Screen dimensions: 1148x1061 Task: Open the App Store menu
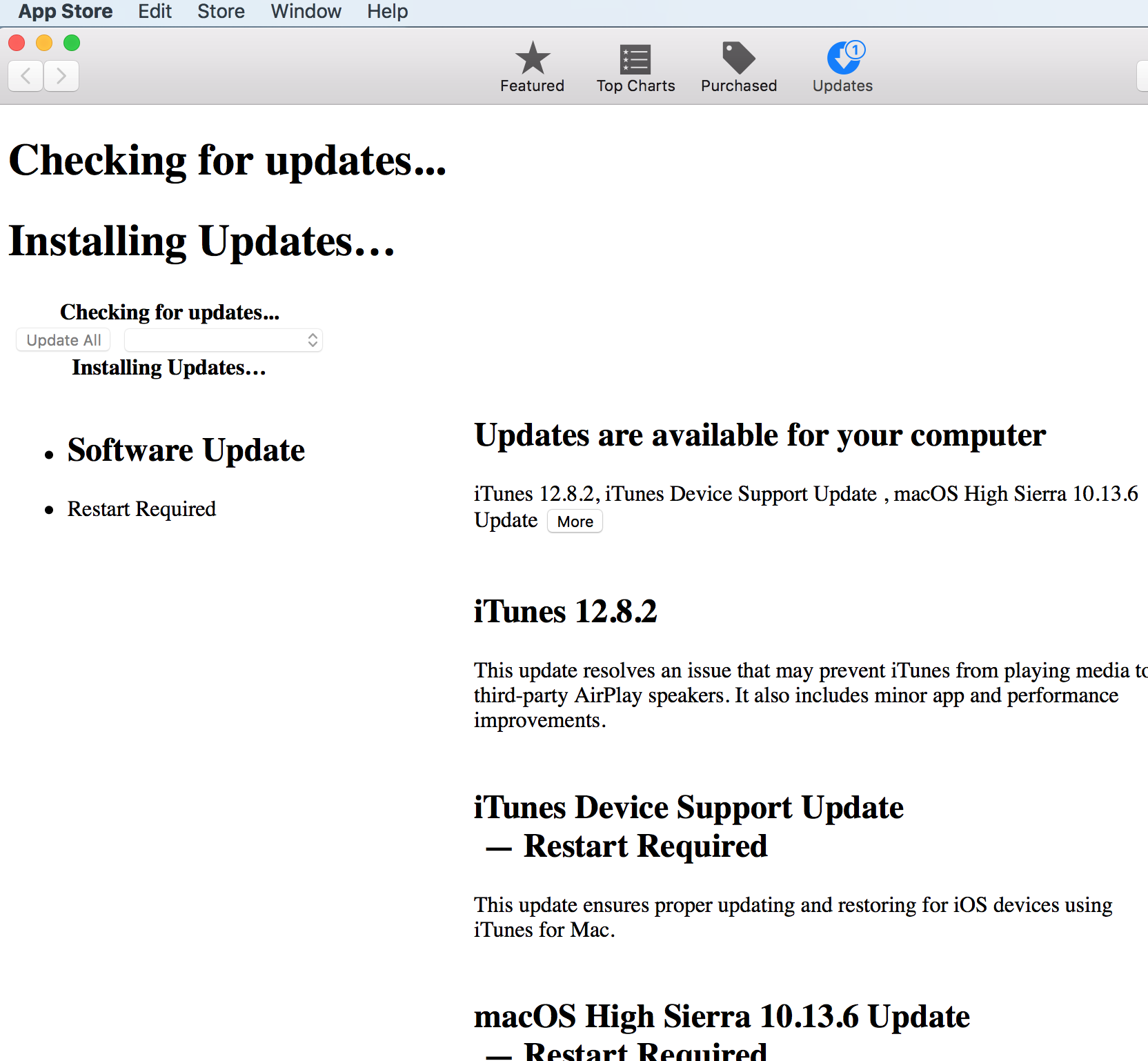click(66, 12)
